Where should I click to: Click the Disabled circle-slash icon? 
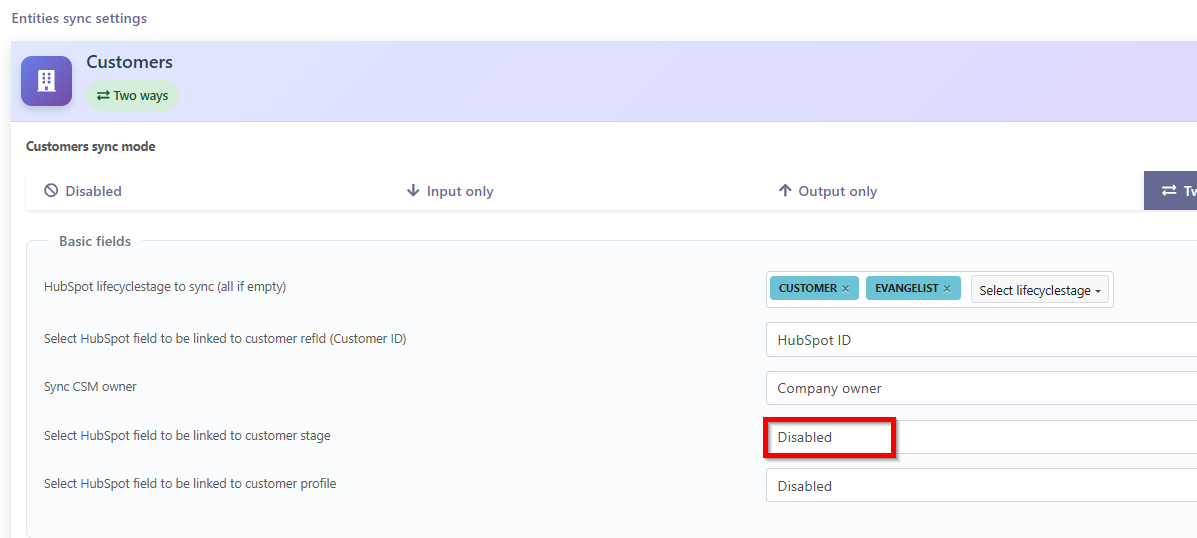[x=51, y=191]
